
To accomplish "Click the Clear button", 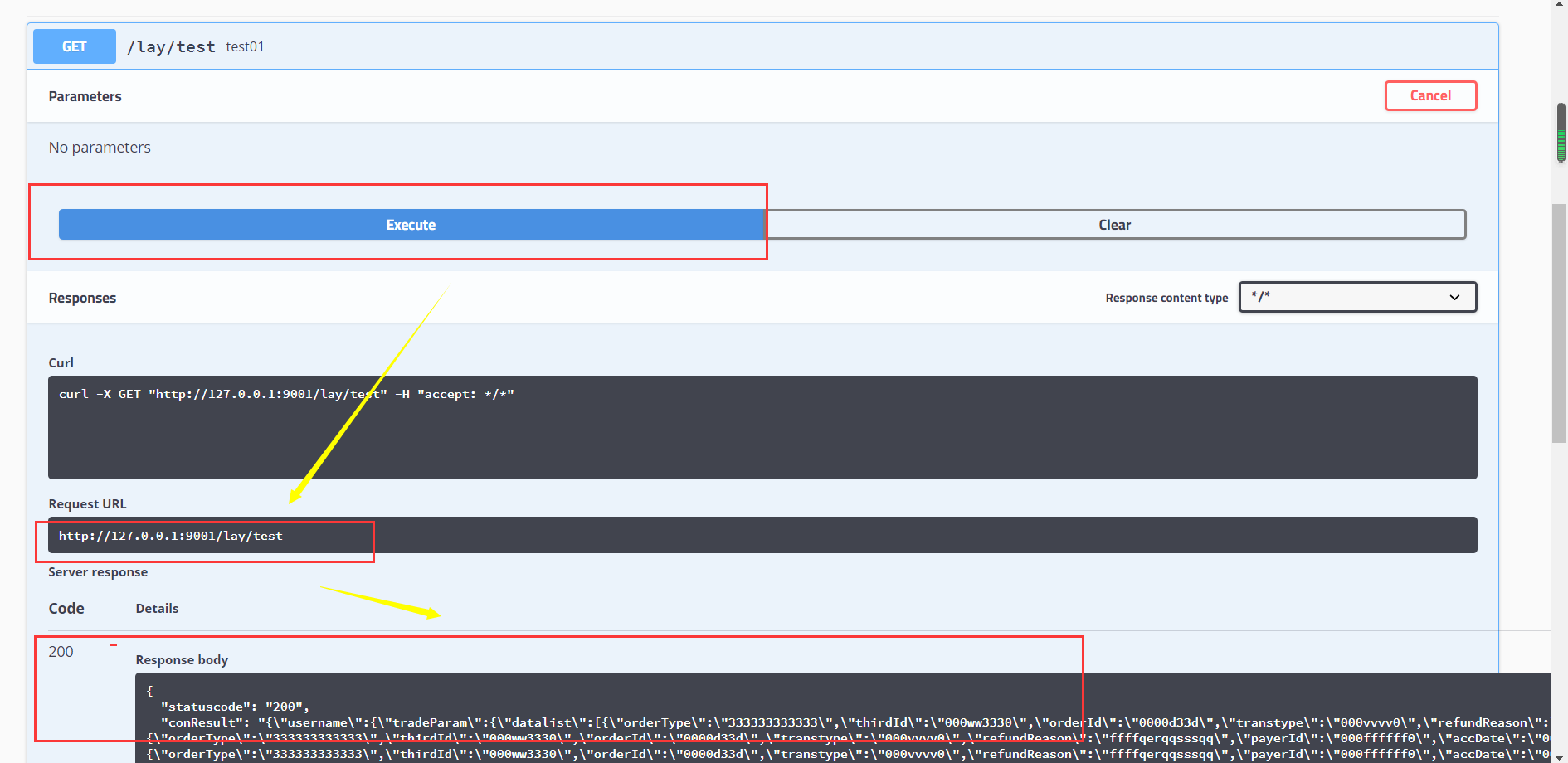I will [x=1114, y=225].
